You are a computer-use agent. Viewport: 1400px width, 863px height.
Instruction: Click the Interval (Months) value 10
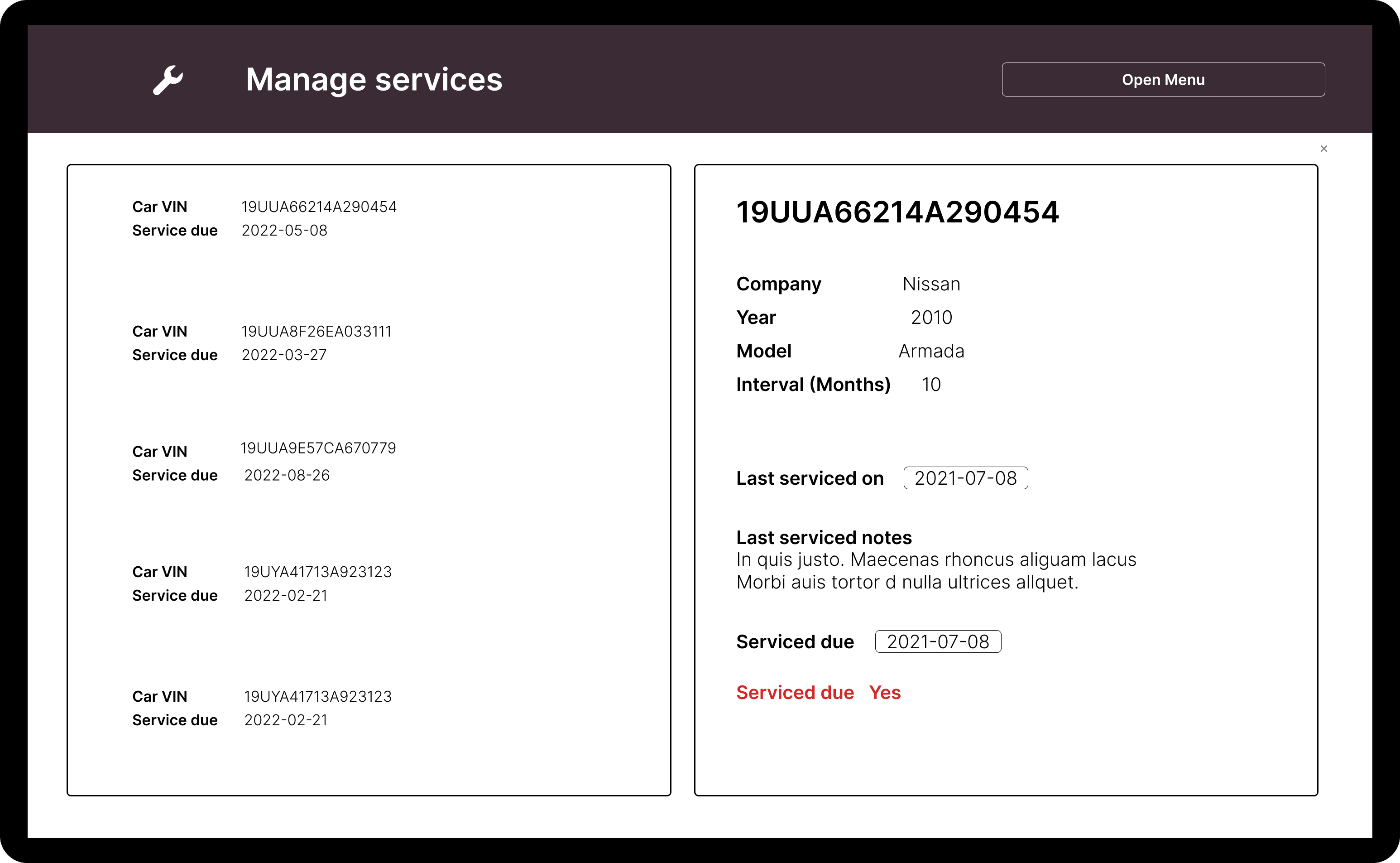click(930, 384)
